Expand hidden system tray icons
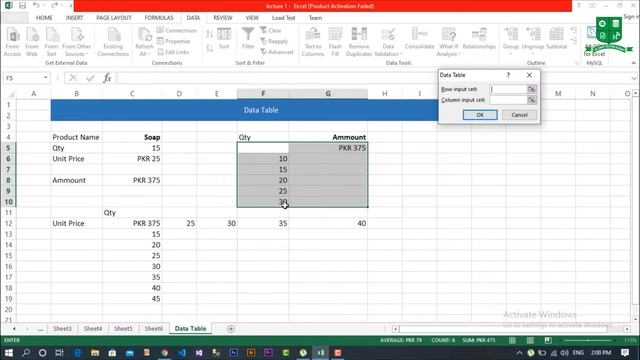The image size is (640, 360). point(519,353)
